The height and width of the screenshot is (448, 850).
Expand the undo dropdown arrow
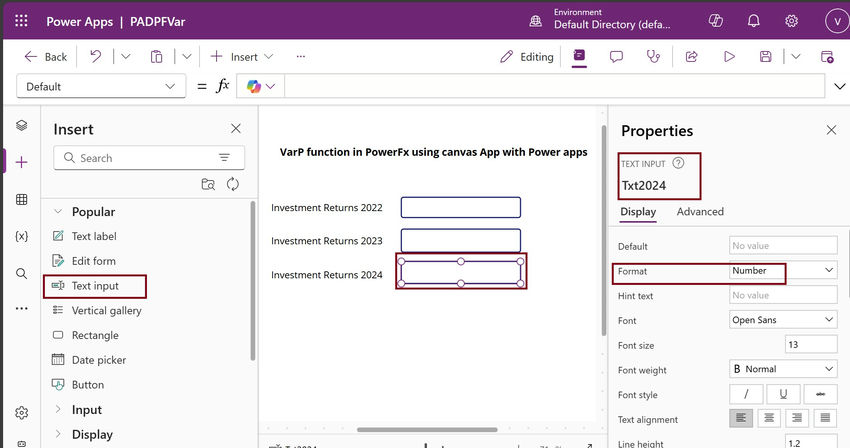(x=125, y=56)
